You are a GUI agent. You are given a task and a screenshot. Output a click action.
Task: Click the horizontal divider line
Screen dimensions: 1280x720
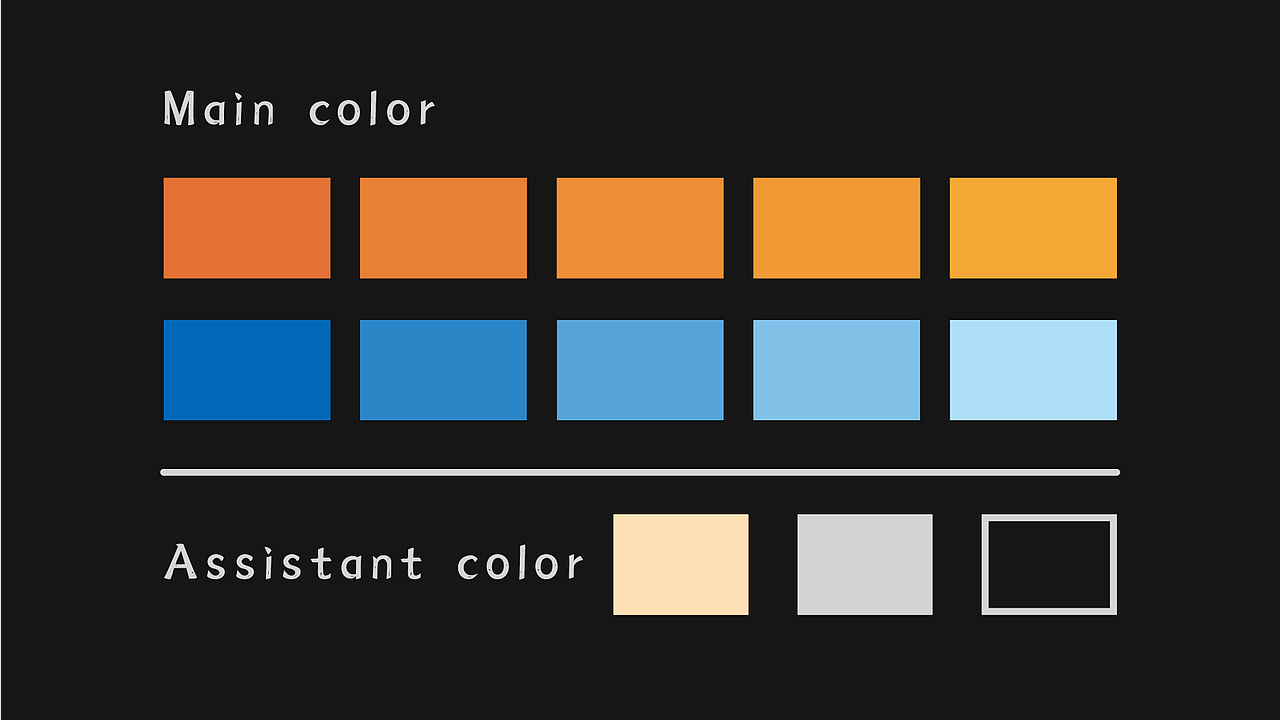coord(640,472)
